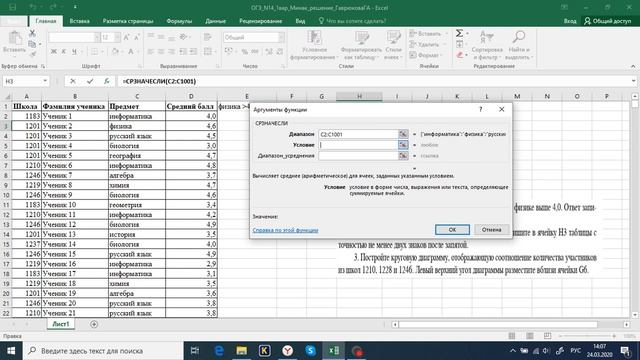Open the fill color bucket swatch
The height and width of the screenshot is (360, 640).
click(115, 51)
